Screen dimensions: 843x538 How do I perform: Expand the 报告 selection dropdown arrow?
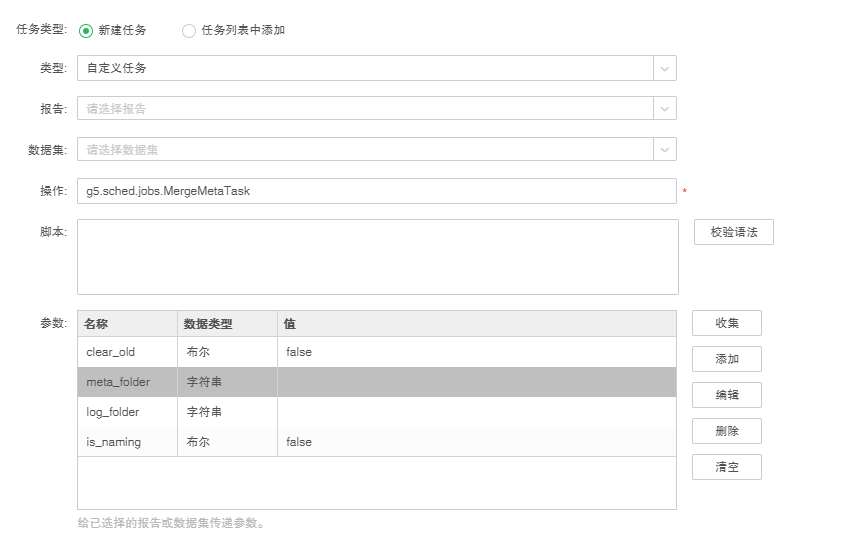pyautogui.click(x=665, y=108)
